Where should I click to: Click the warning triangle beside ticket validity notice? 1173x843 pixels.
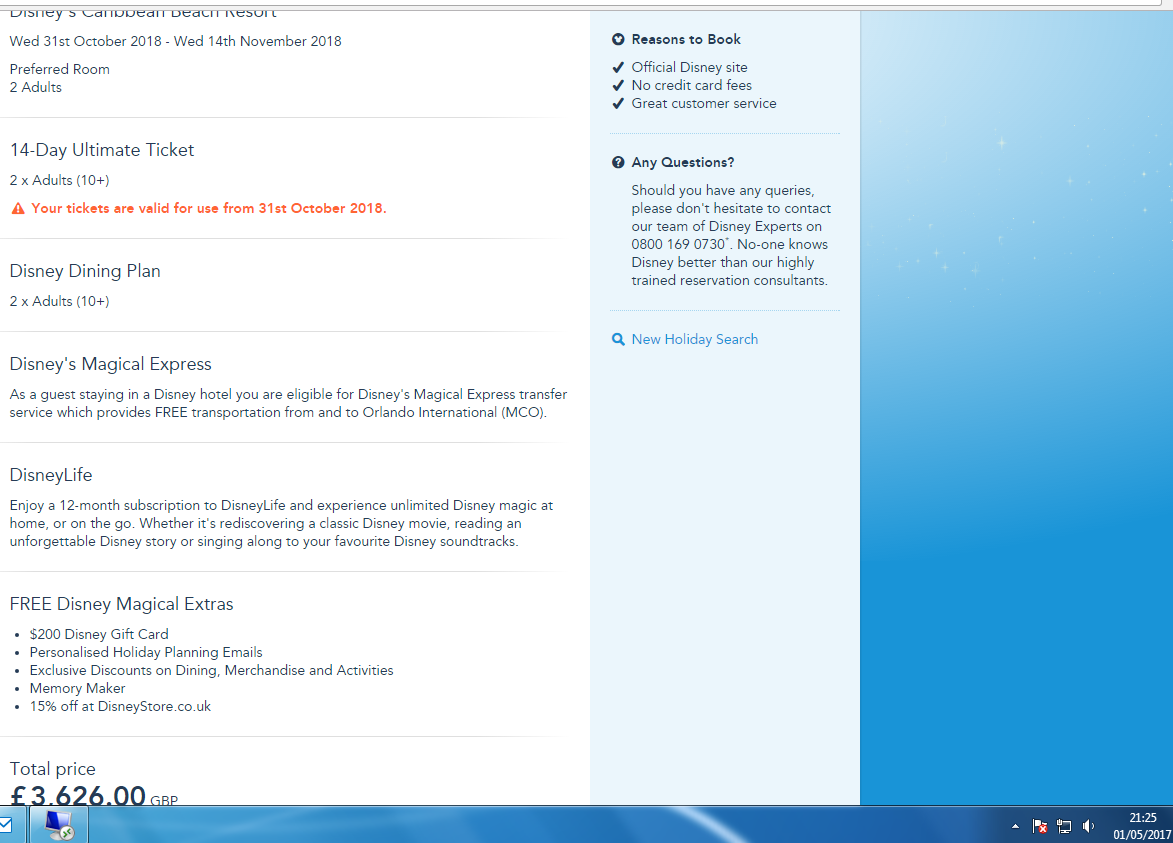pyautogui.click(x=18, y=209)
